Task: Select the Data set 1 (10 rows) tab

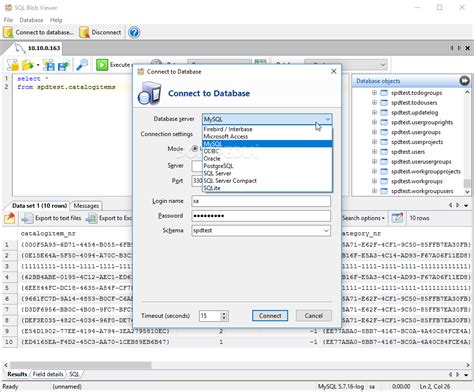Action: [39, 206]
